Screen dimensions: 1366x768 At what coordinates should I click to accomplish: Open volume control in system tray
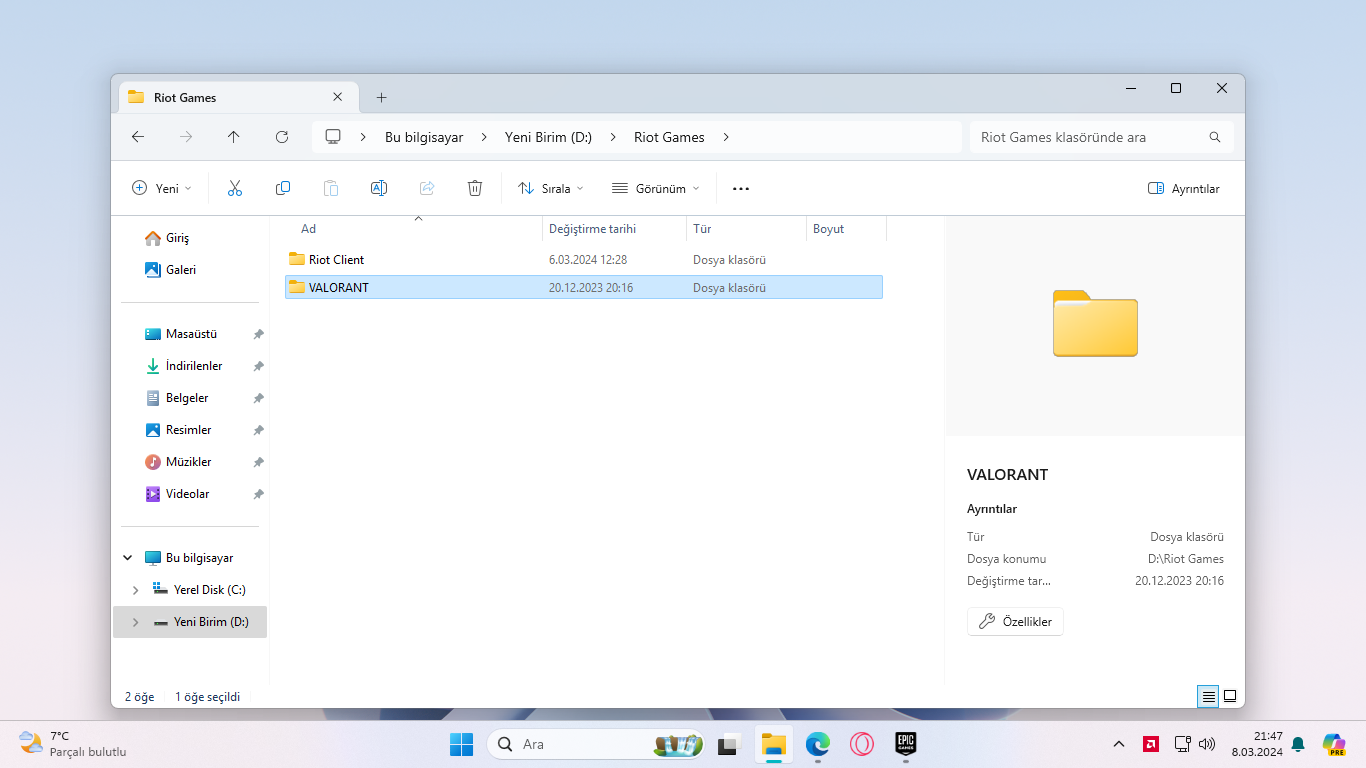point(1207,744)
